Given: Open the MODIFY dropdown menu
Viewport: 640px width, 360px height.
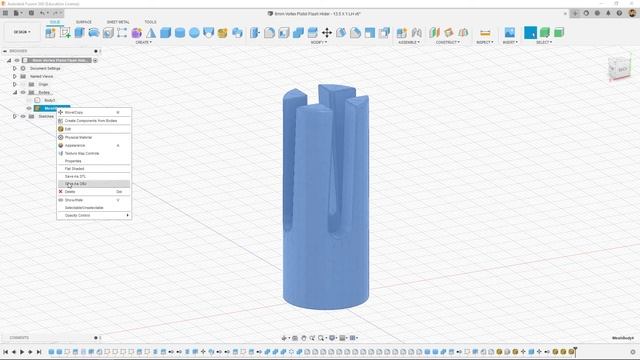Looking at the screenshot, I should (x=318, y=42).
